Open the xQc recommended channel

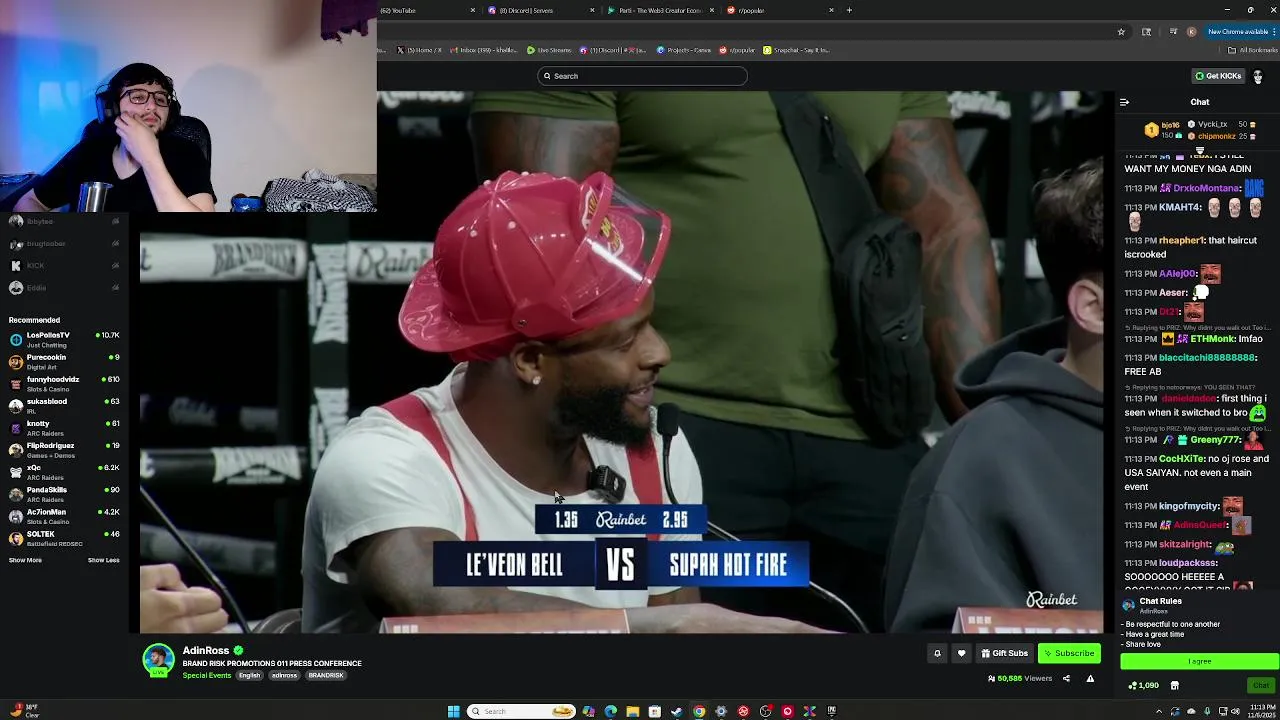pyautogui.click(x=64, y=471)
